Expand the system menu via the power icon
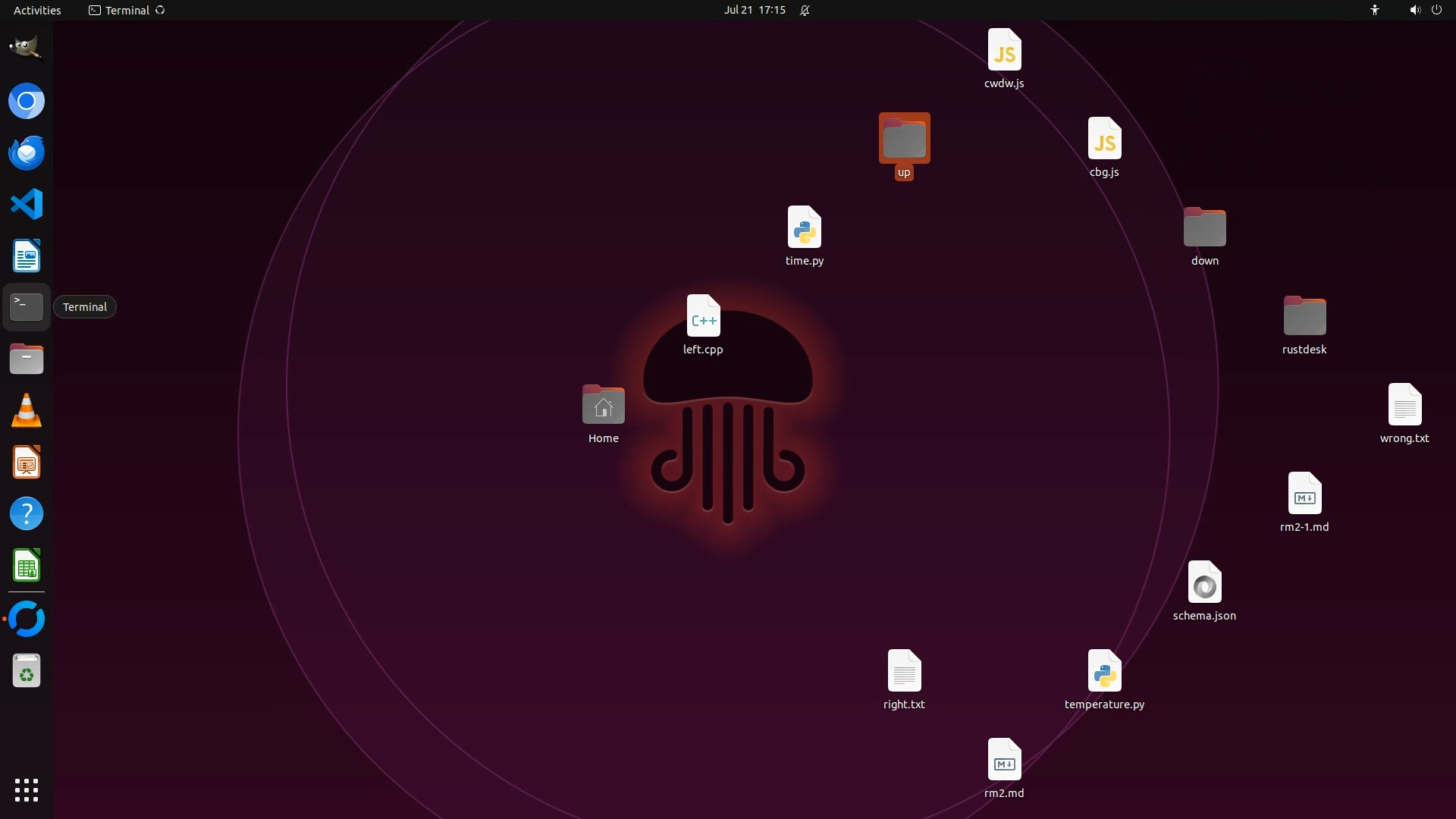This screenshot has width=1456, height=819. [x=1436, y=10]
